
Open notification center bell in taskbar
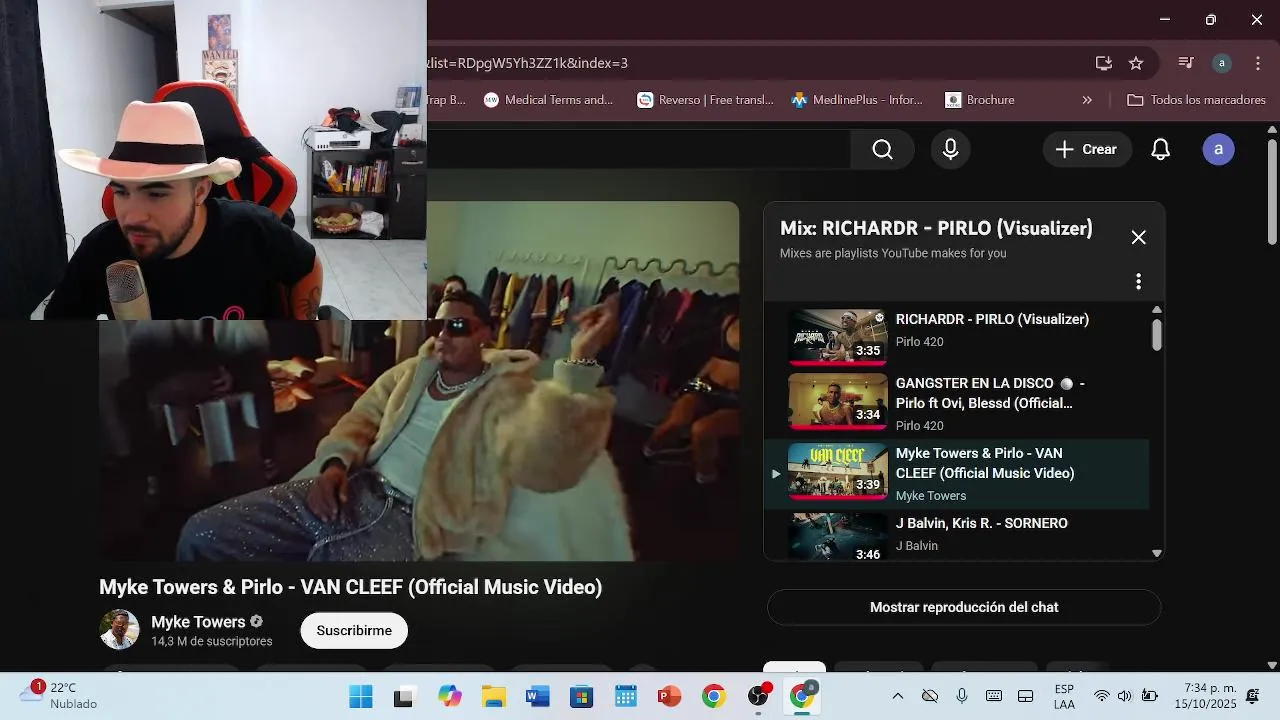coord(1253,696)
